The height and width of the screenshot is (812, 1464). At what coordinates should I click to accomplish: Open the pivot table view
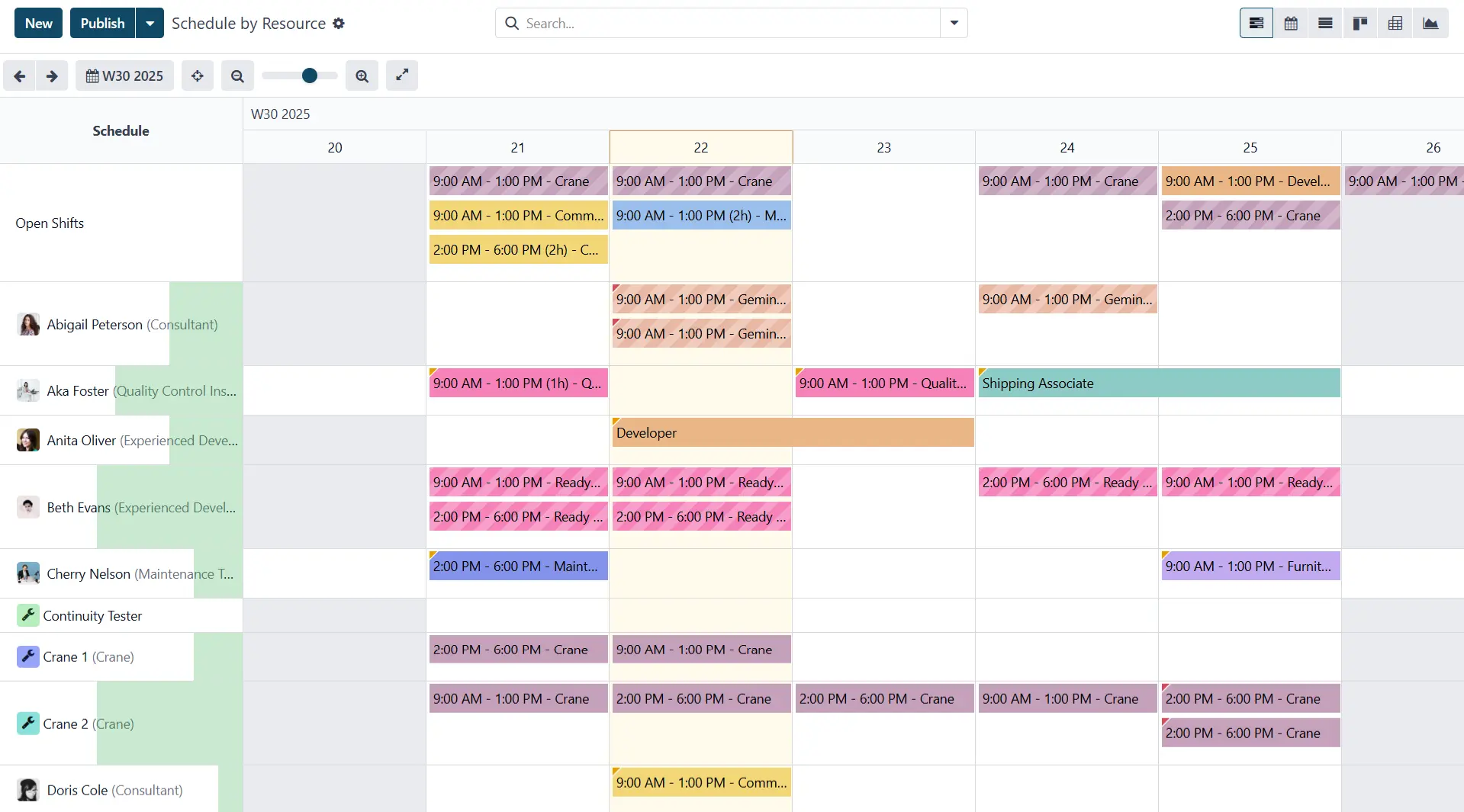pos(1395,24)
